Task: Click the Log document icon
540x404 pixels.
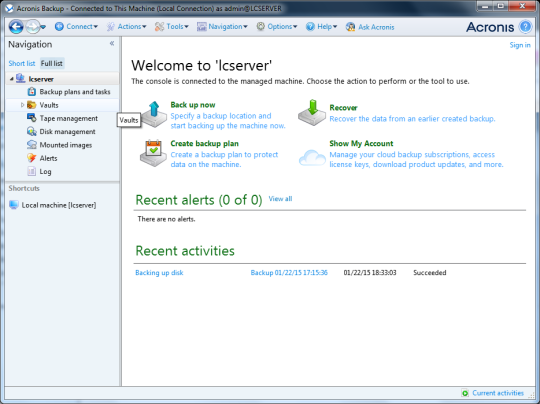Action: click(x=32, y=171)
